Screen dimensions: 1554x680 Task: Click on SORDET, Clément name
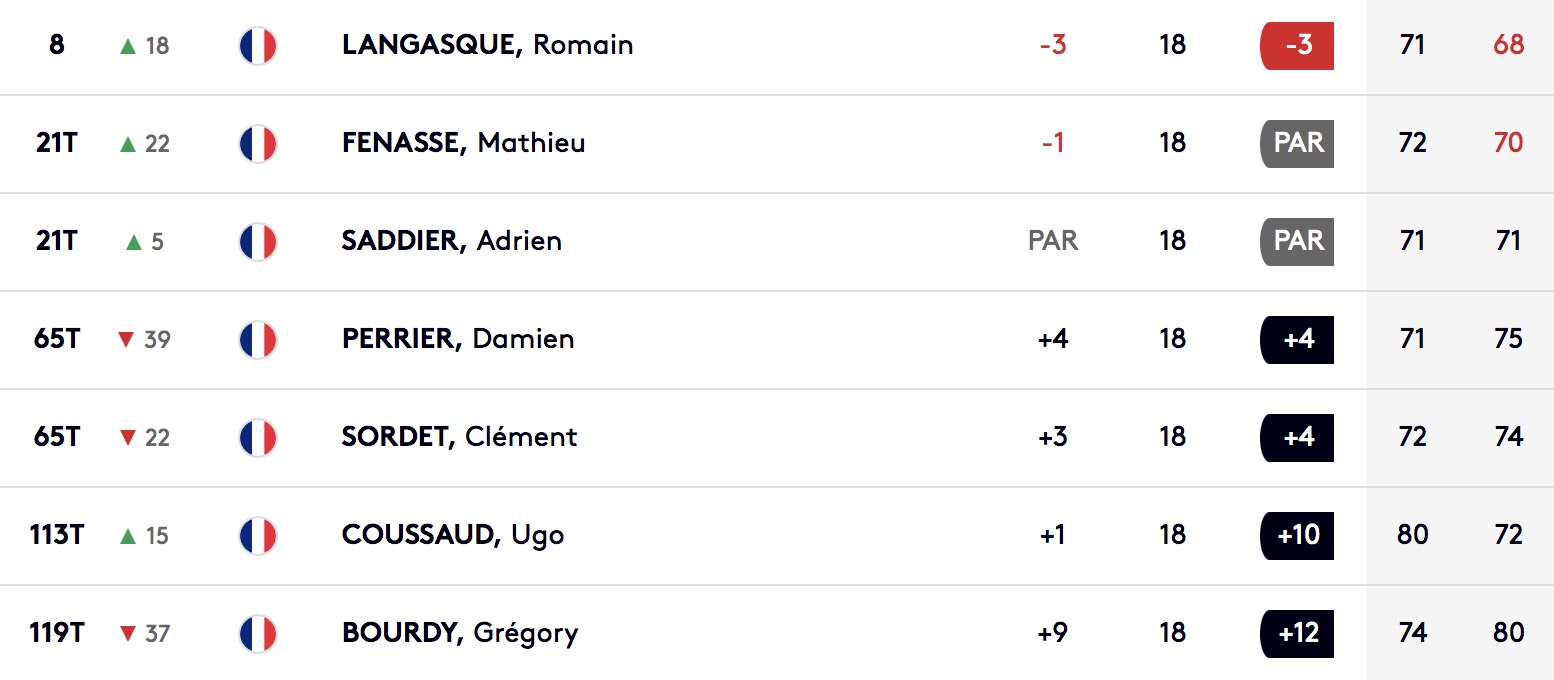pyautogui.click(x=460, y=438)
